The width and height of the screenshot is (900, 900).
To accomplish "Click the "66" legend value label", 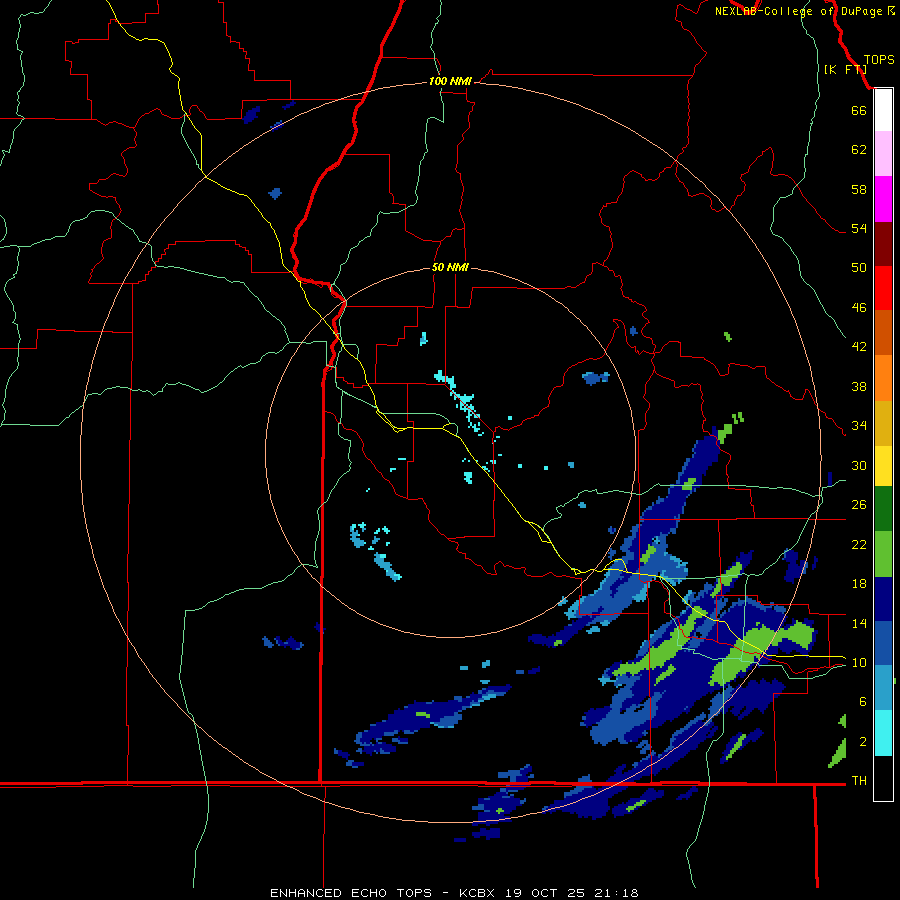I will tap(859, 110).
